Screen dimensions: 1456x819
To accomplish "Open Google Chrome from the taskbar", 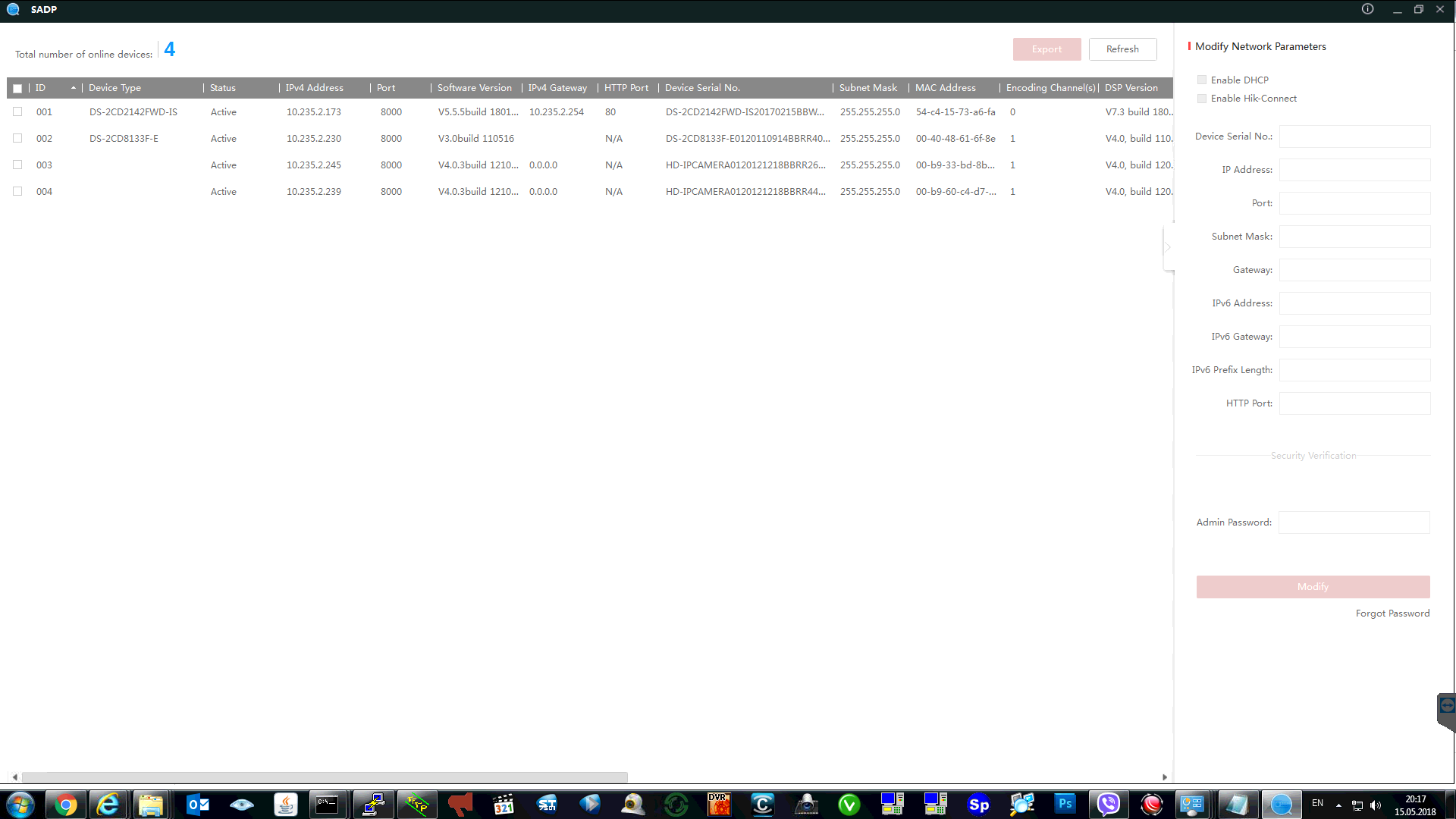I will pyautogui.click(x=65, y=805).
